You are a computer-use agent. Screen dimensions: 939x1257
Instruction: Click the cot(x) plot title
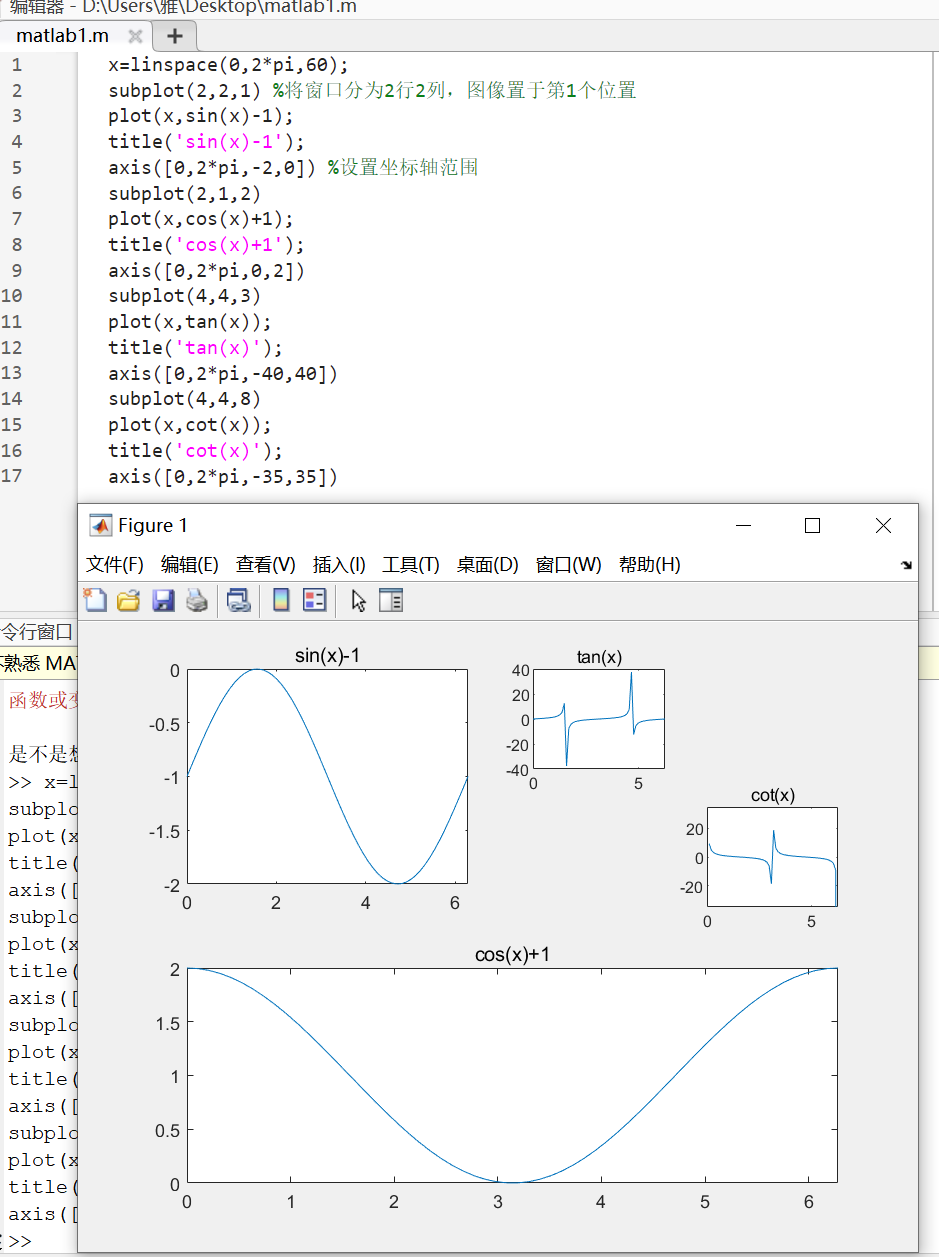[773, 795]
